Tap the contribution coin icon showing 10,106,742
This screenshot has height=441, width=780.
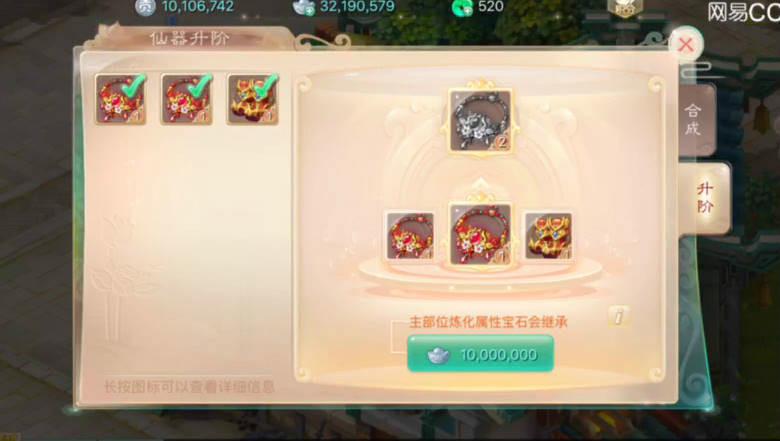click(x=145, y=7)
